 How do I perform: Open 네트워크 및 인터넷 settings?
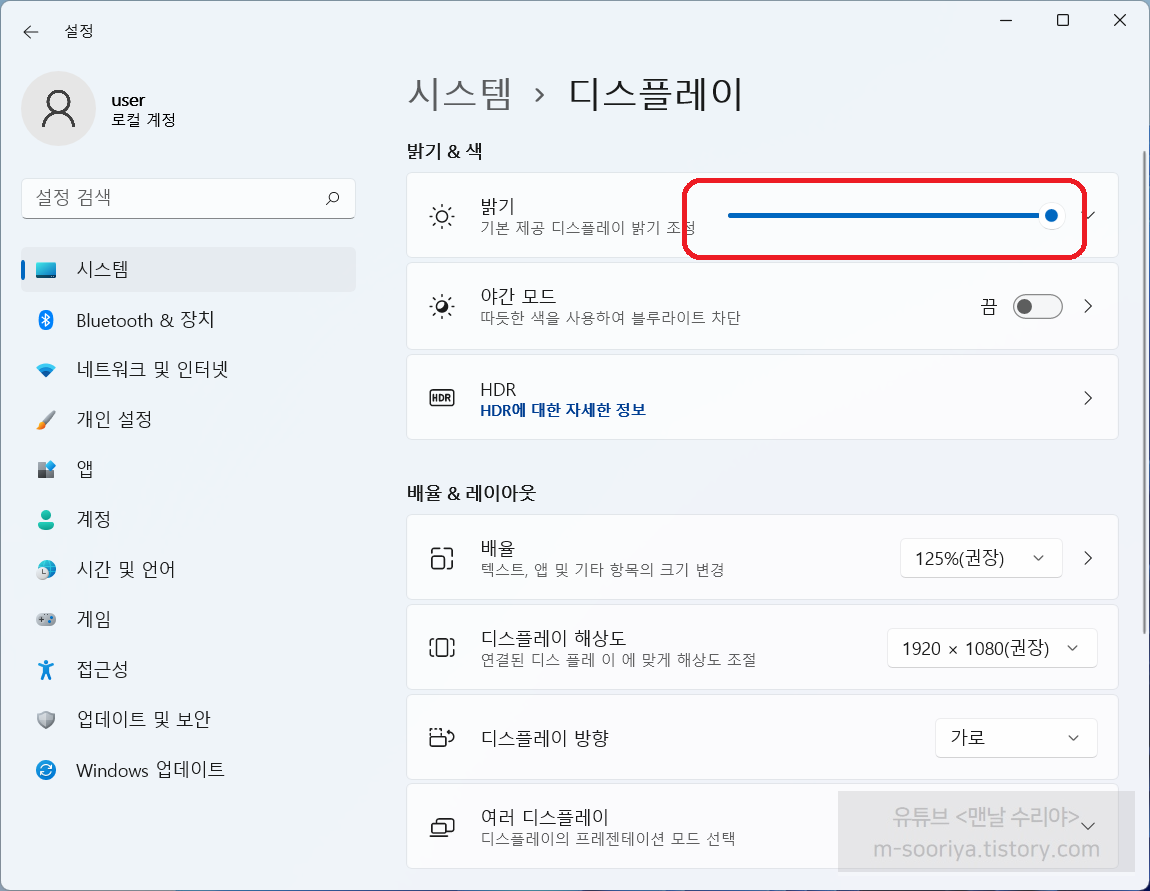click(153, 370)
